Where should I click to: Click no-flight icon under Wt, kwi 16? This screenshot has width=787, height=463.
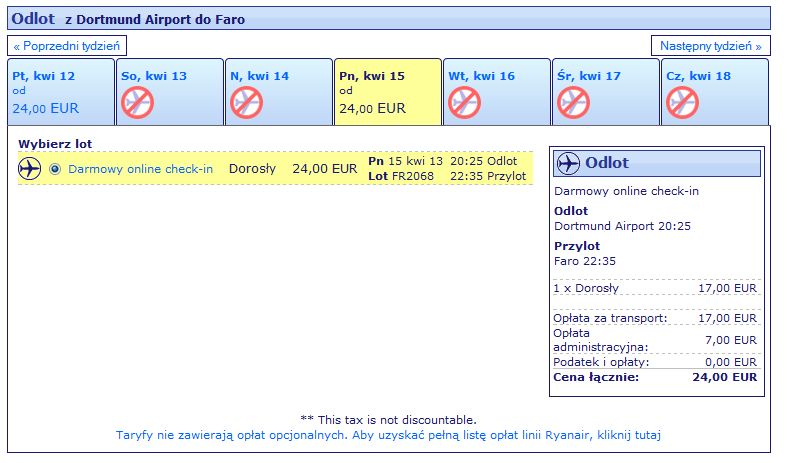[464, 102]
